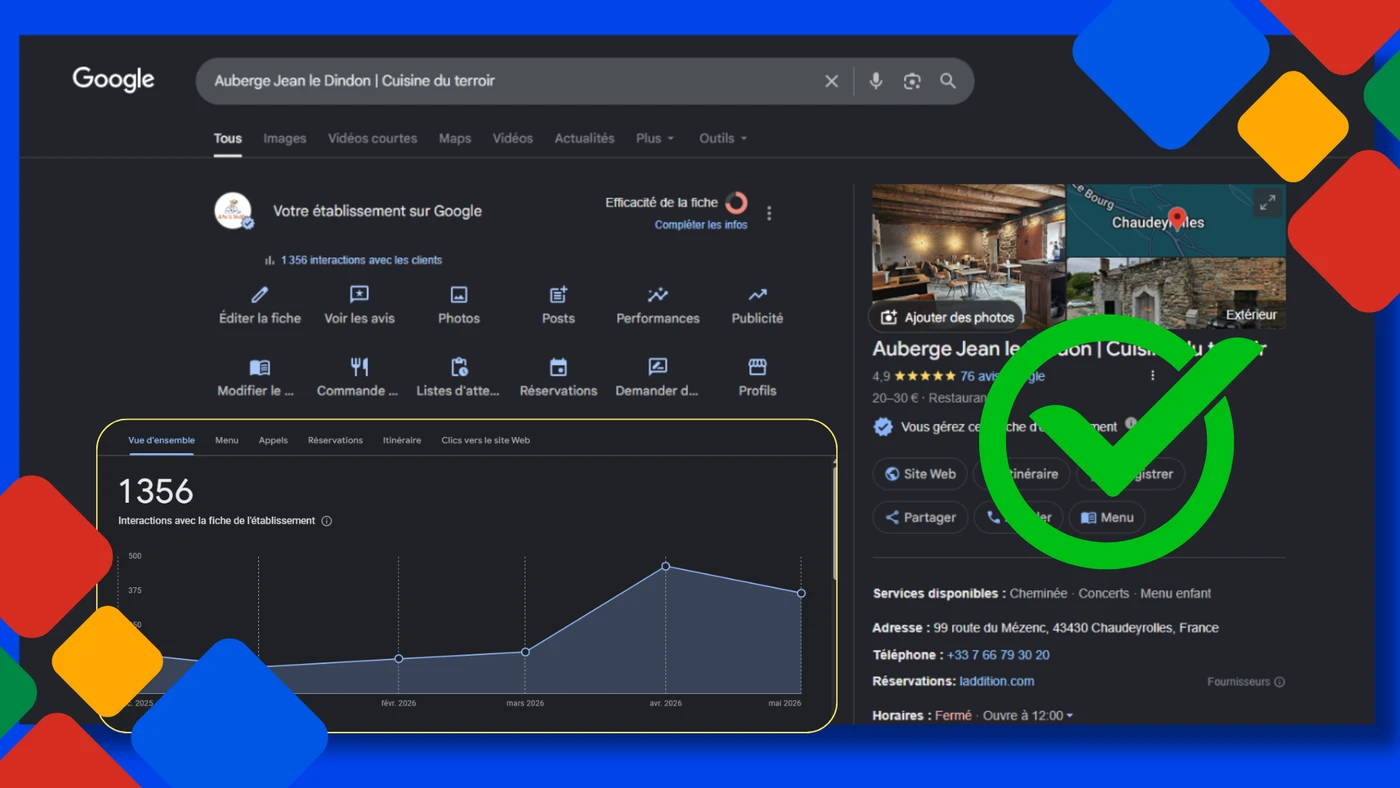Switch to the Vidéos tab

pos(513,138)
